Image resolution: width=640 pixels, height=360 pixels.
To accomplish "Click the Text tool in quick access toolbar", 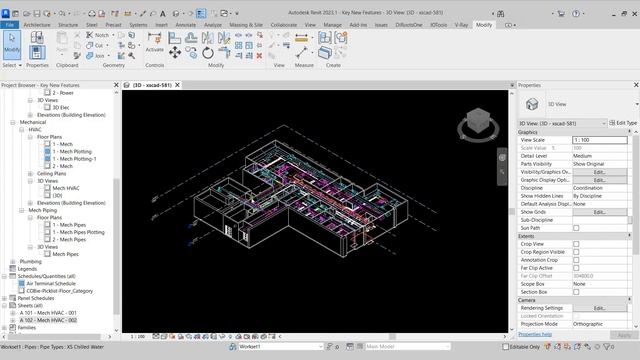I will [162, 13].
